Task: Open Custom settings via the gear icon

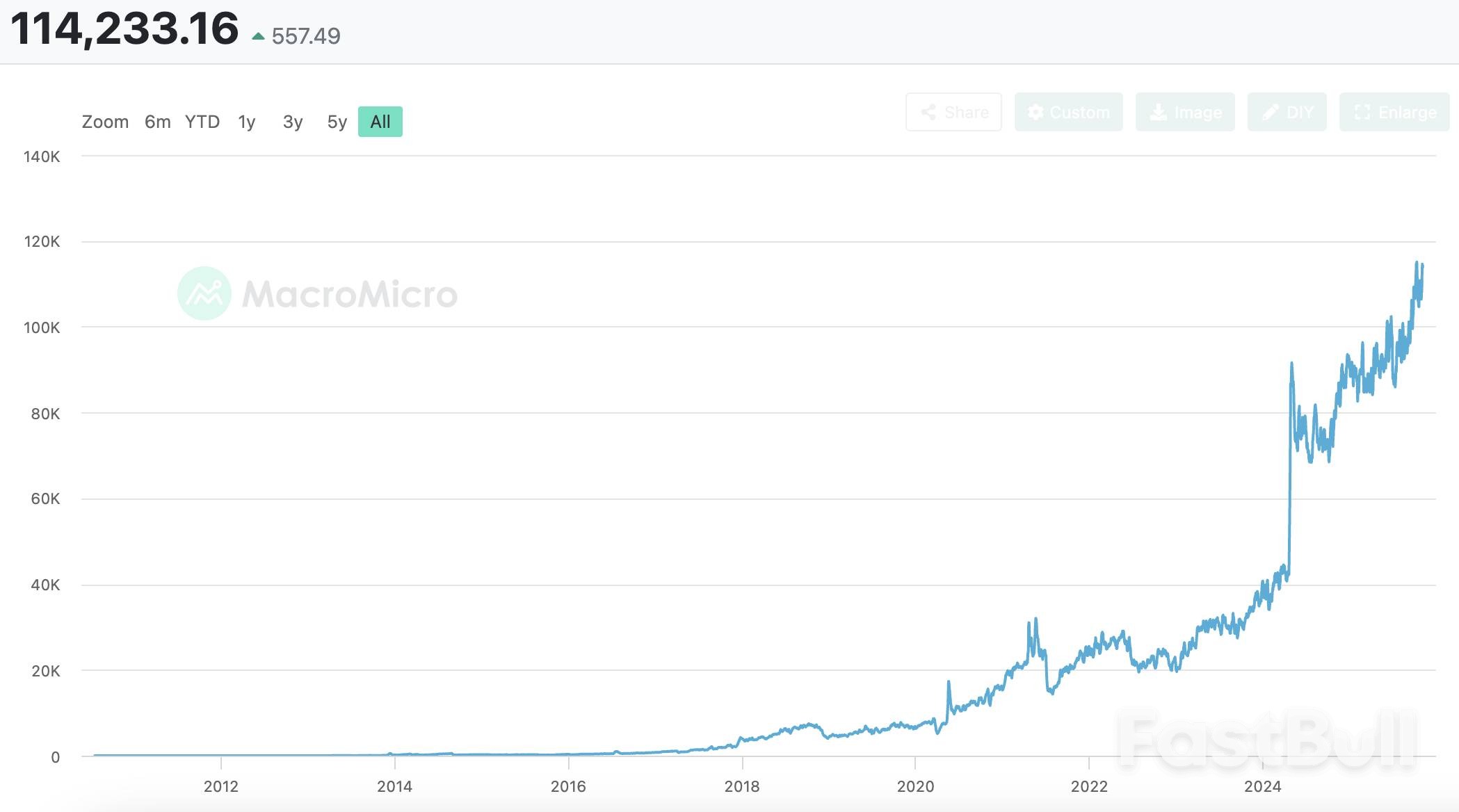Action: click(x=1035, y=112)
